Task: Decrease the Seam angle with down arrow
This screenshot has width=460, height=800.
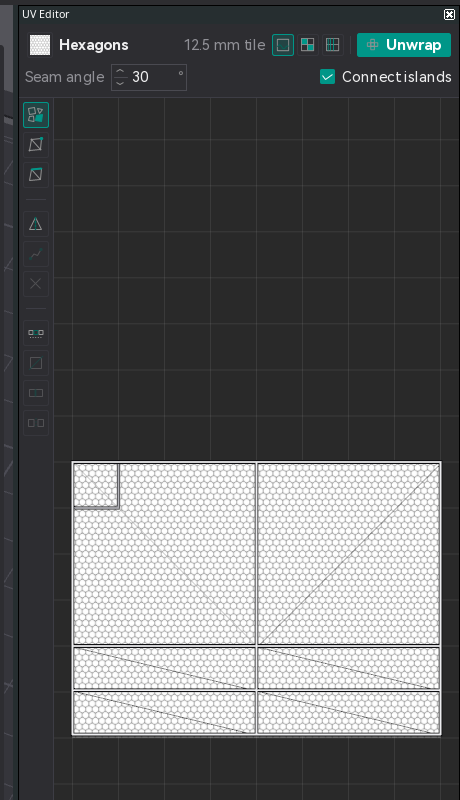Action: [120, 83]
